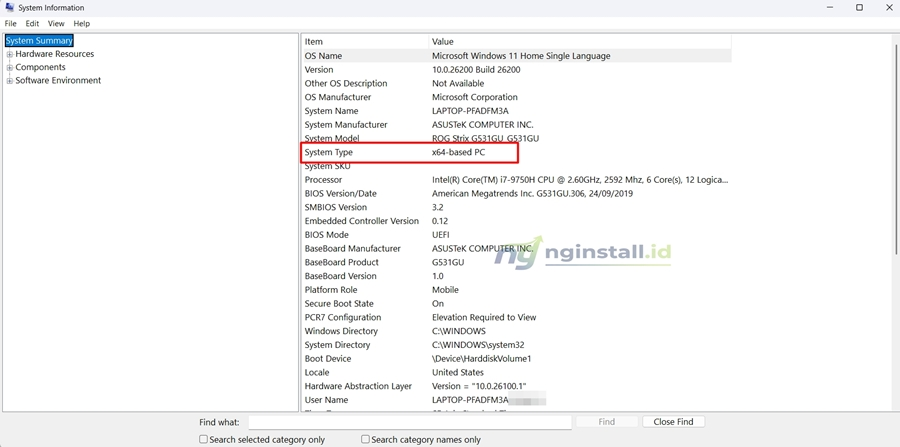Select the System Name row
Image resolution: width=900 pixels, height=447 pixels.
(x=517, y=111)
